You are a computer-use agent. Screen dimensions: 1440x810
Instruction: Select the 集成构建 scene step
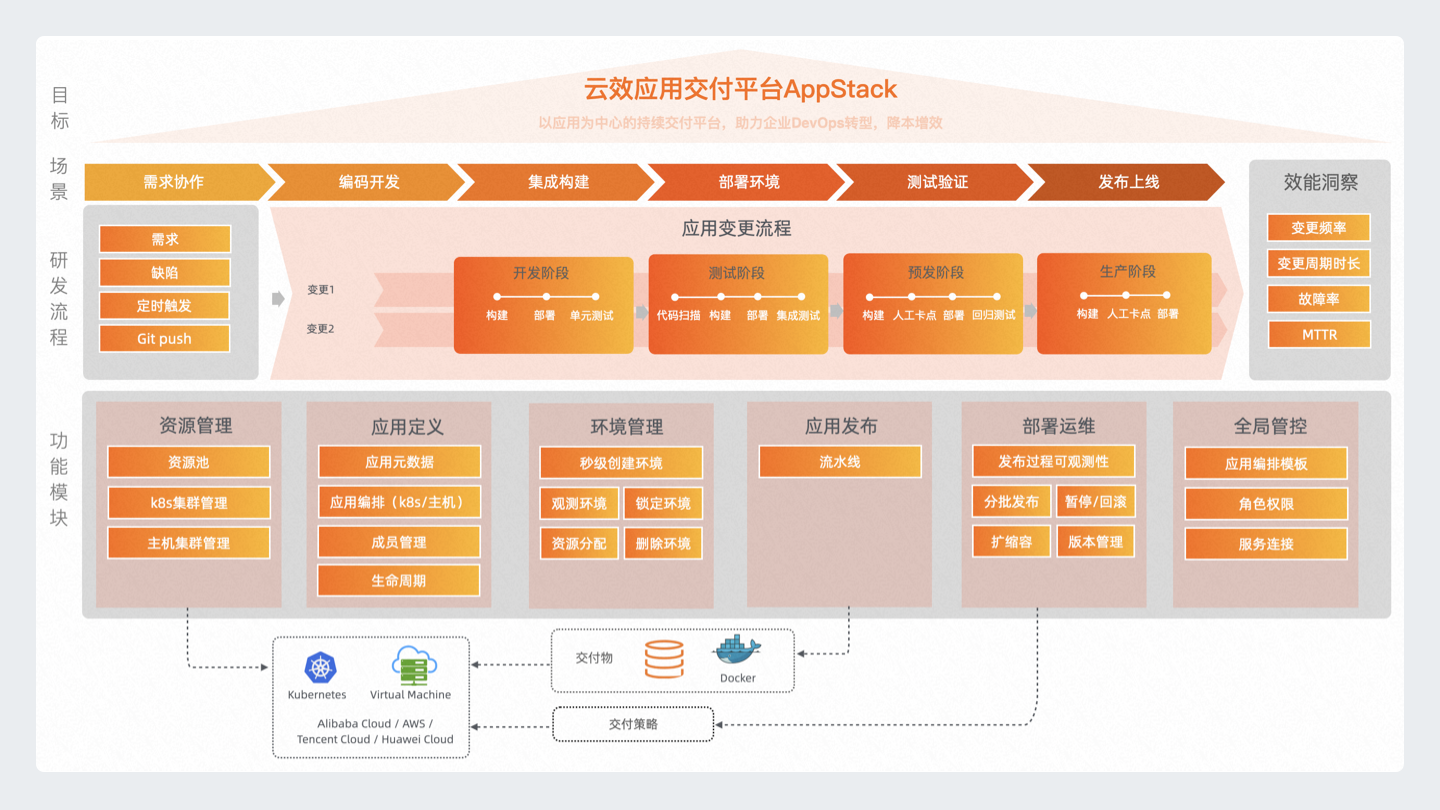[x=558, y=182]
